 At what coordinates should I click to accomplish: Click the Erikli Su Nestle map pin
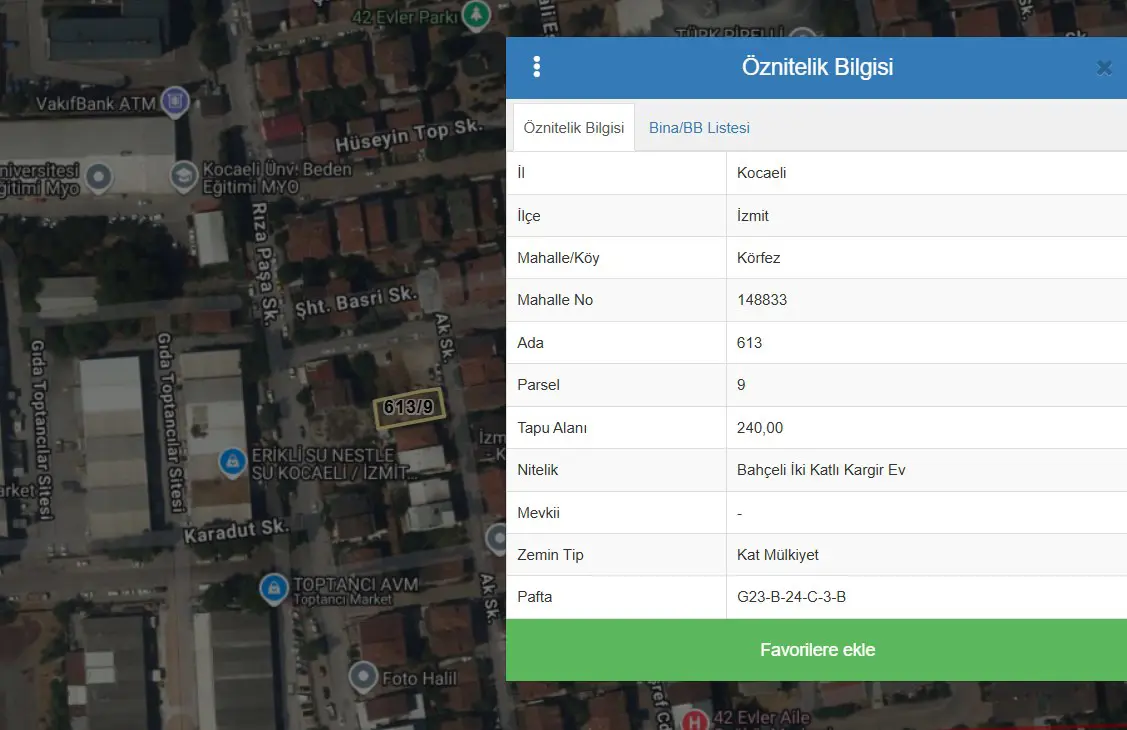[x=232, y=461]
